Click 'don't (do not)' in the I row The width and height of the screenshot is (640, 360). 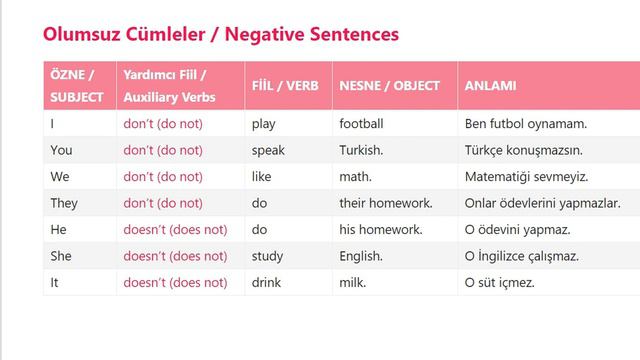163,123
